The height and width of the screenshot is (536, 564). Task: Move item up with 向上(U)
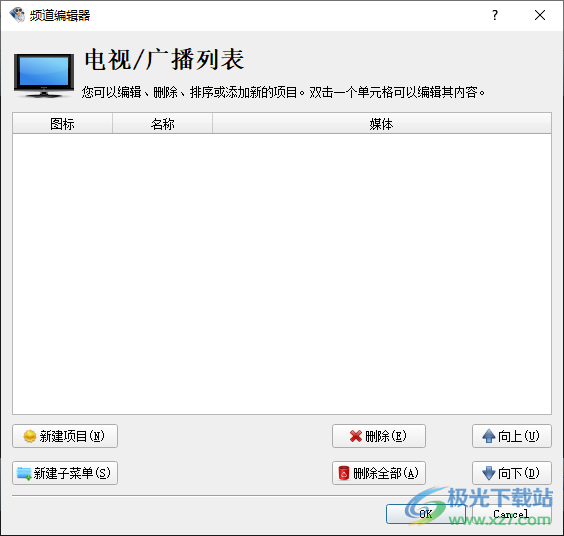(511, 436)
